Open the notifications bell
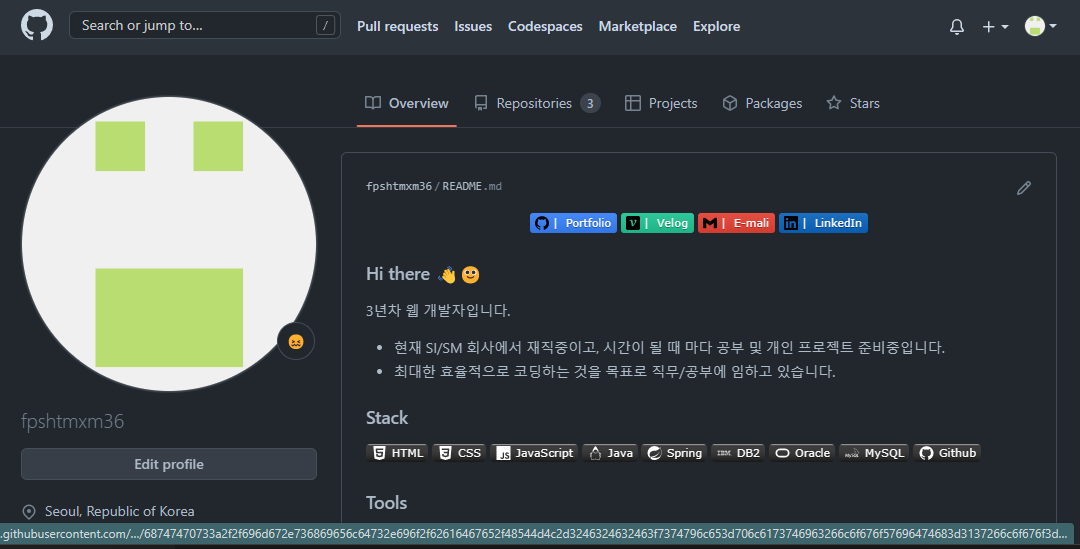The height and width of the screenshot is (549, 1080). [x=957, y=27]
